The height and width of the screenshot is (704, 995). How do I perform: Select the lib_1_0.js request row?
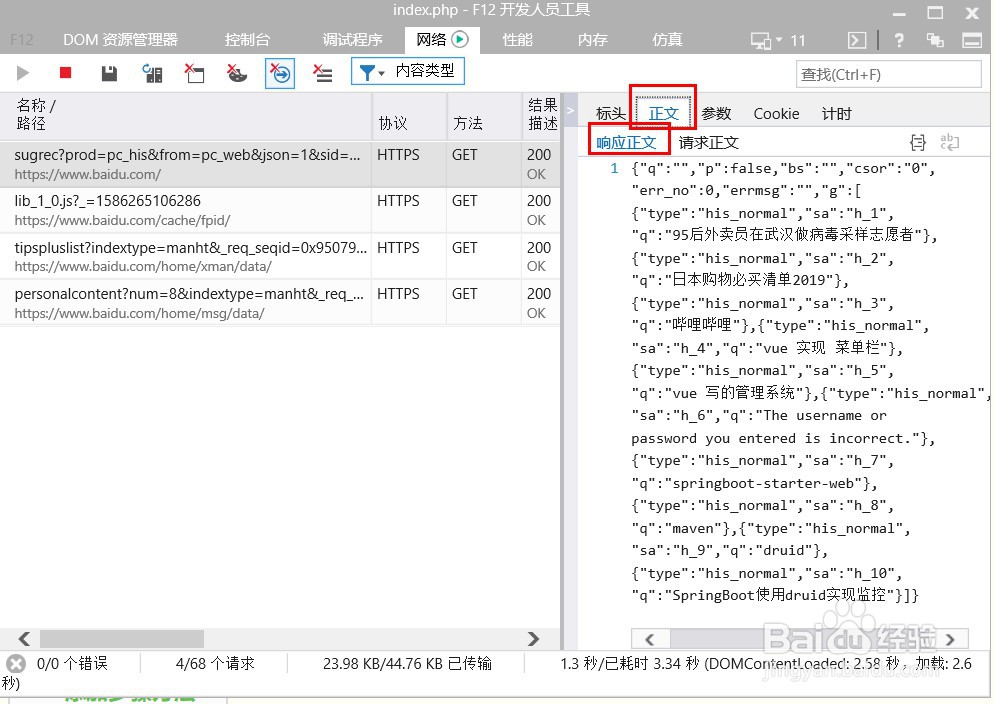pos(280,211)
